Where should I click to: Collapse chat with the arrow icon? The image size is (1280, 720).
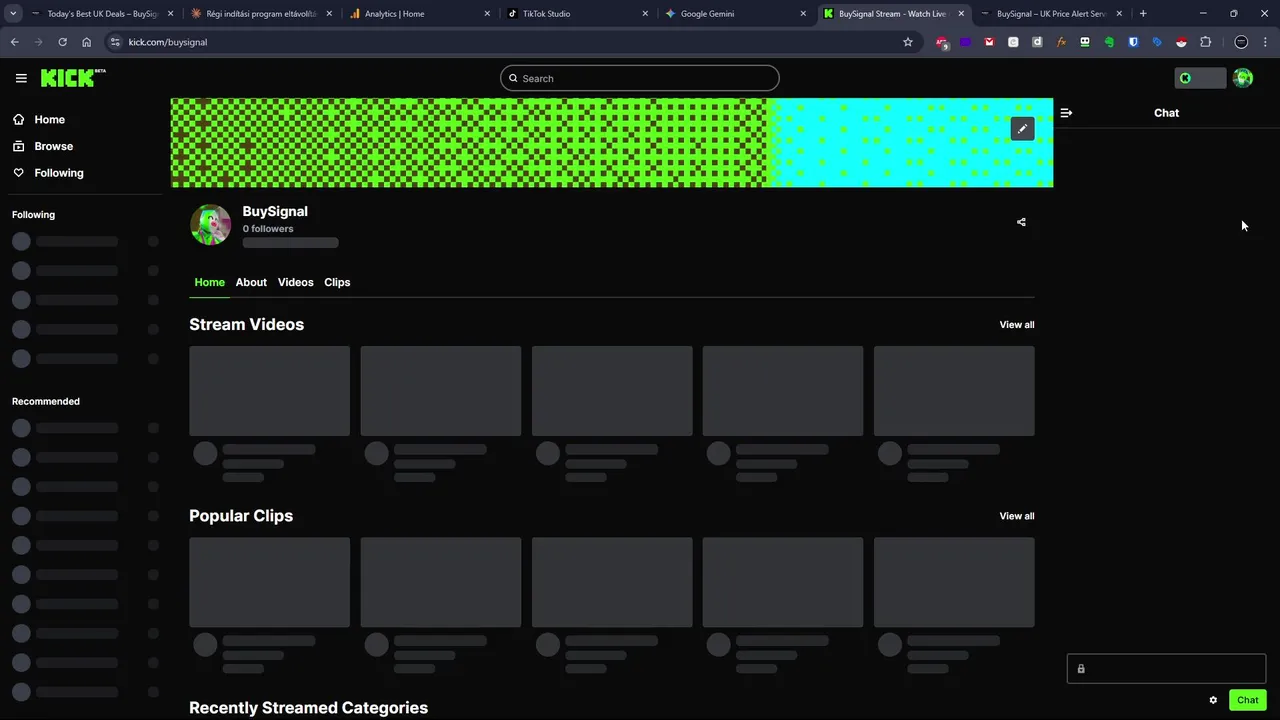pos(1066,113)
